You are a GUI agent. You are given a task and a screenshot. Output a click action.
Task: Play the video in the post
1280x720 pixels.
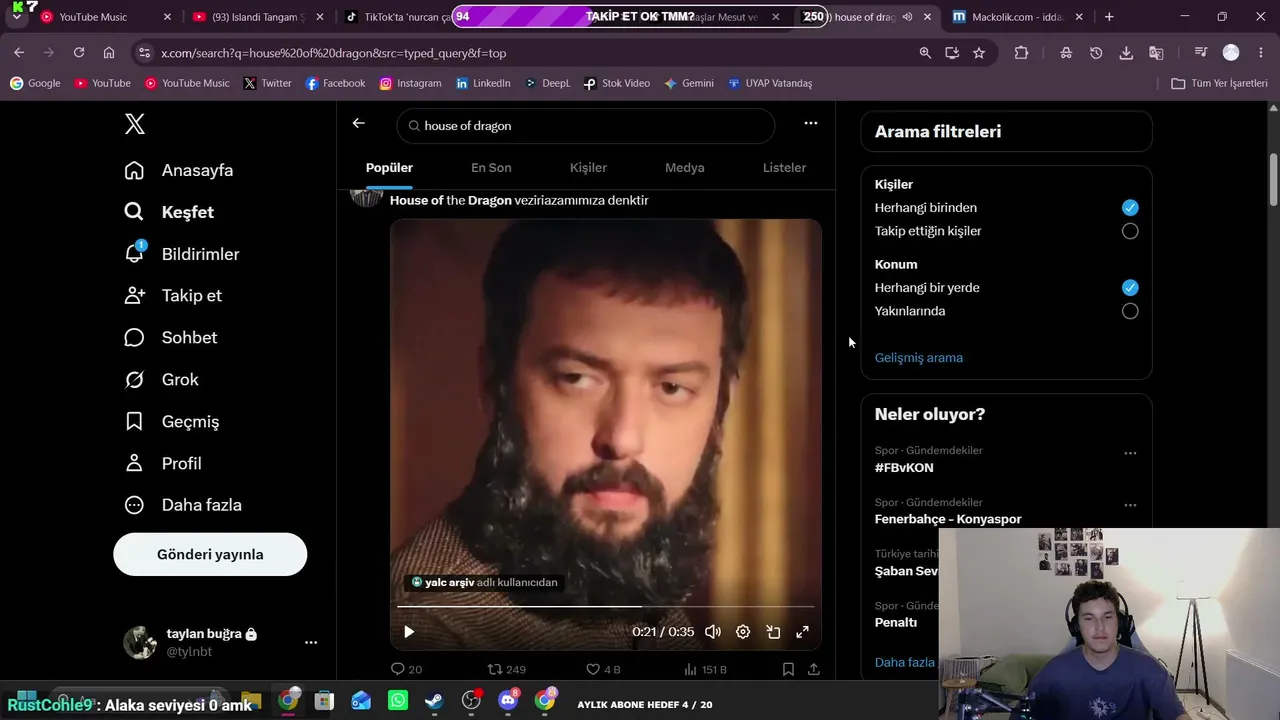(408, 632)
